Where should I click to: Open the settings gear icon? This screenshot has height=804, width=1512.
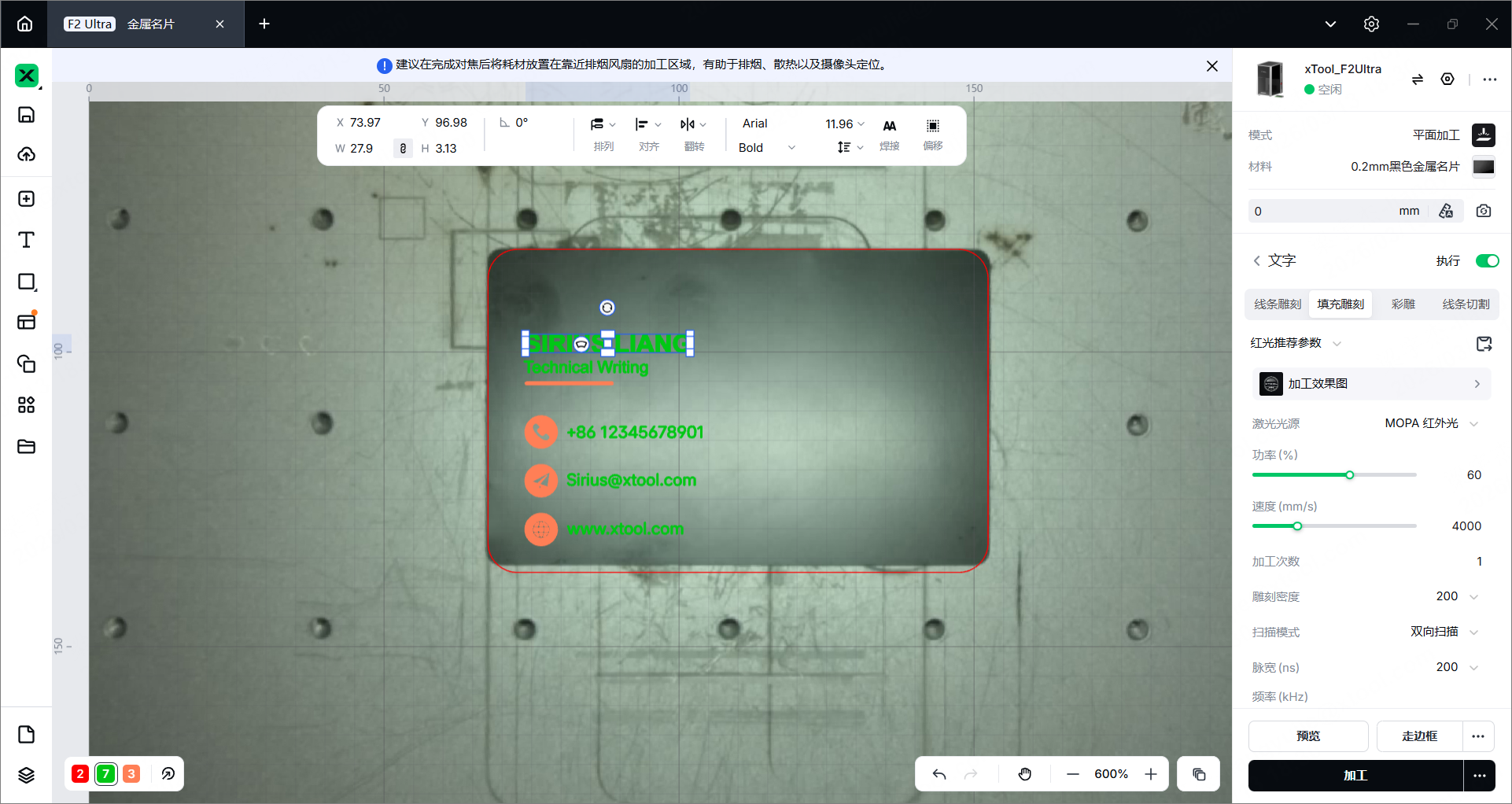1371,24
